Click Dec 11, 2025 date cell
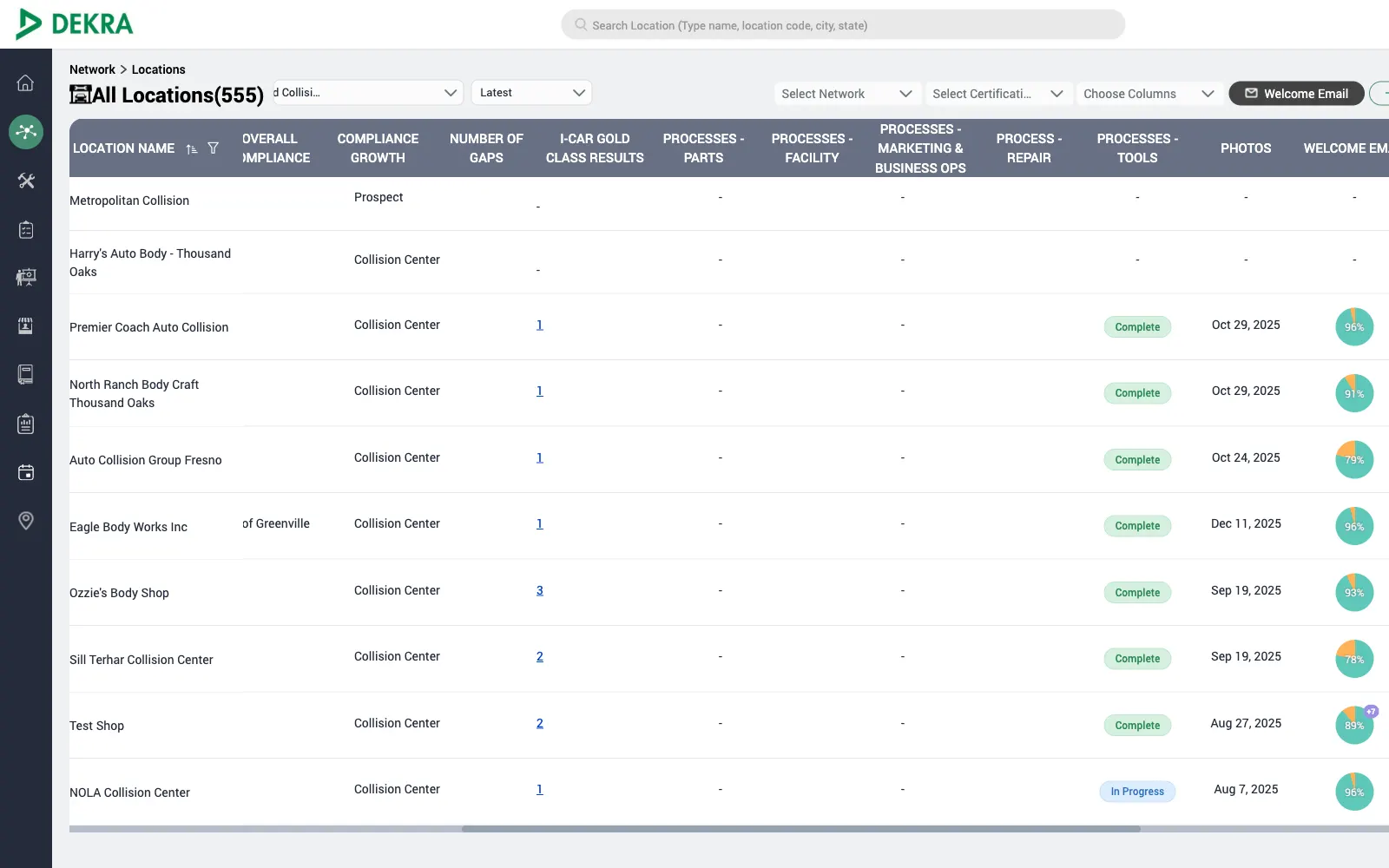The image size is (1389, 868). click(1246, 523)
